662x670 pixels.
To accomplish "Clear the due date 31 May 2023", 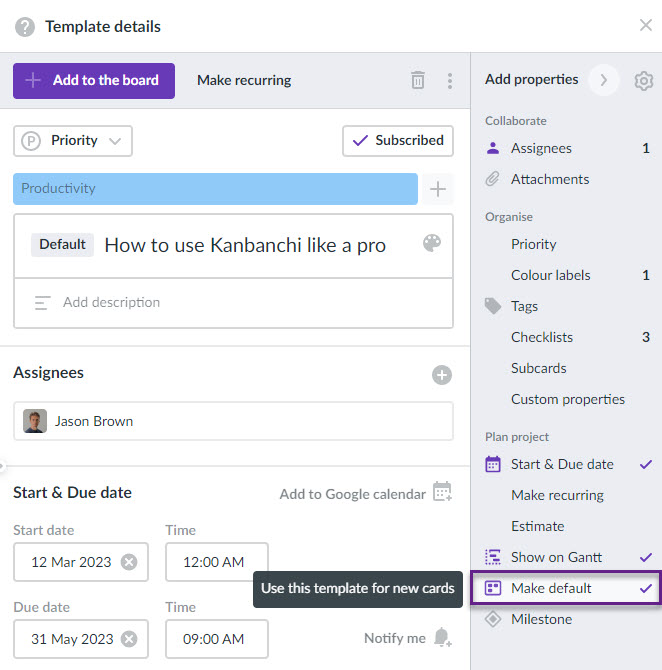I will (129, 639).
